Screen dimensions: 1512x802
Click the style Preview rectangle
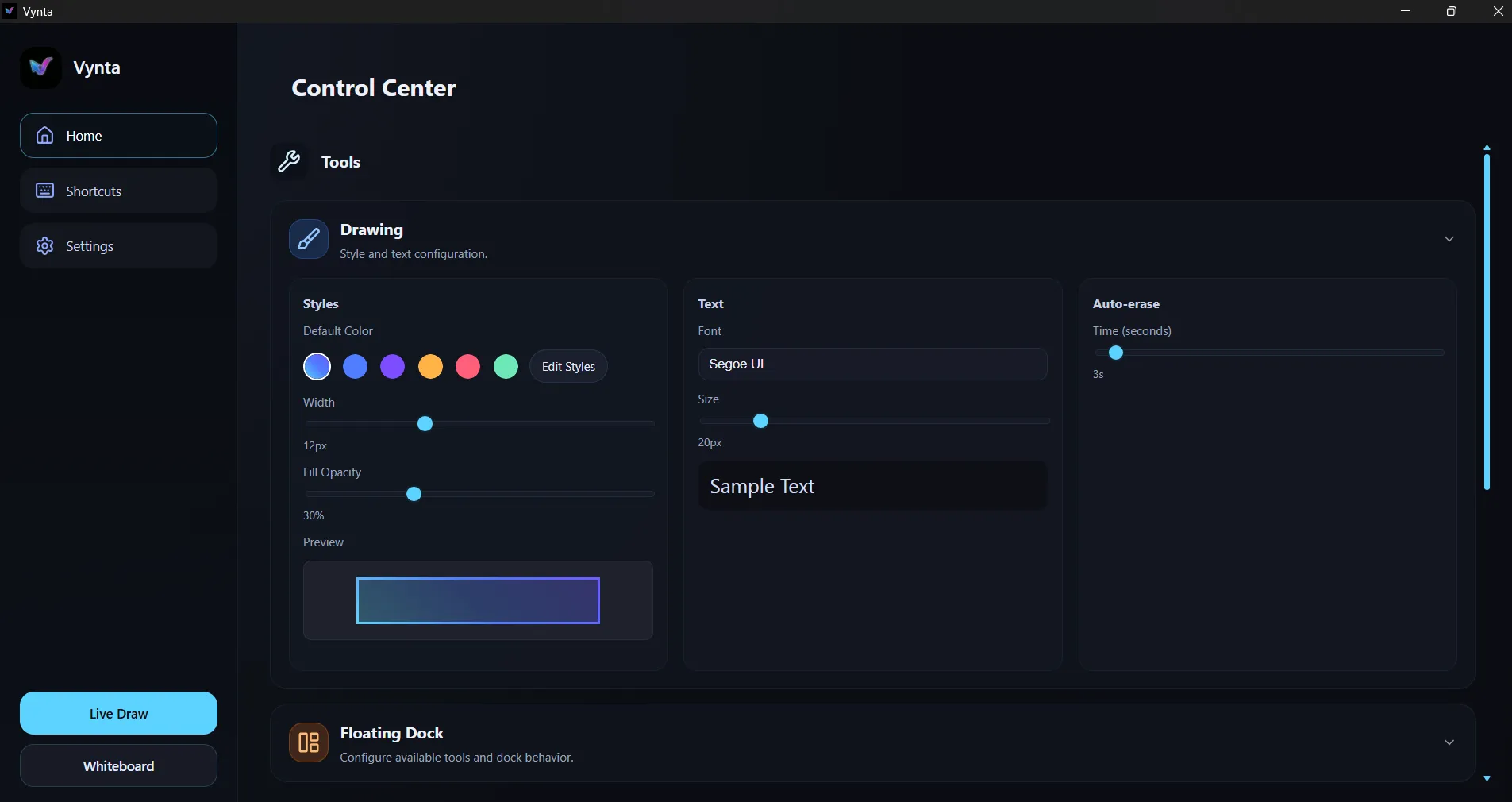478,600
